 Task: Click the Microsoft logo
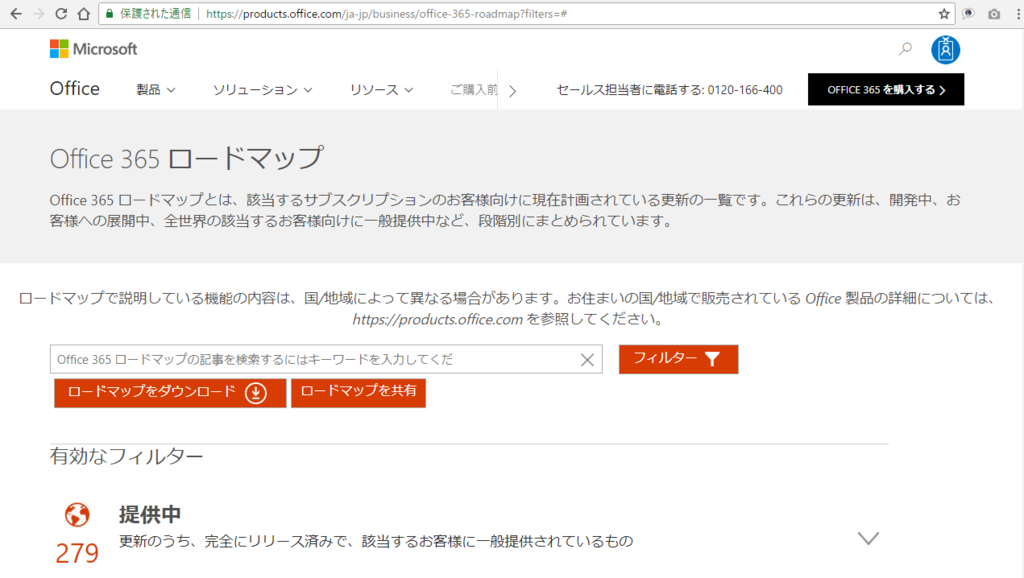[93, 49]
